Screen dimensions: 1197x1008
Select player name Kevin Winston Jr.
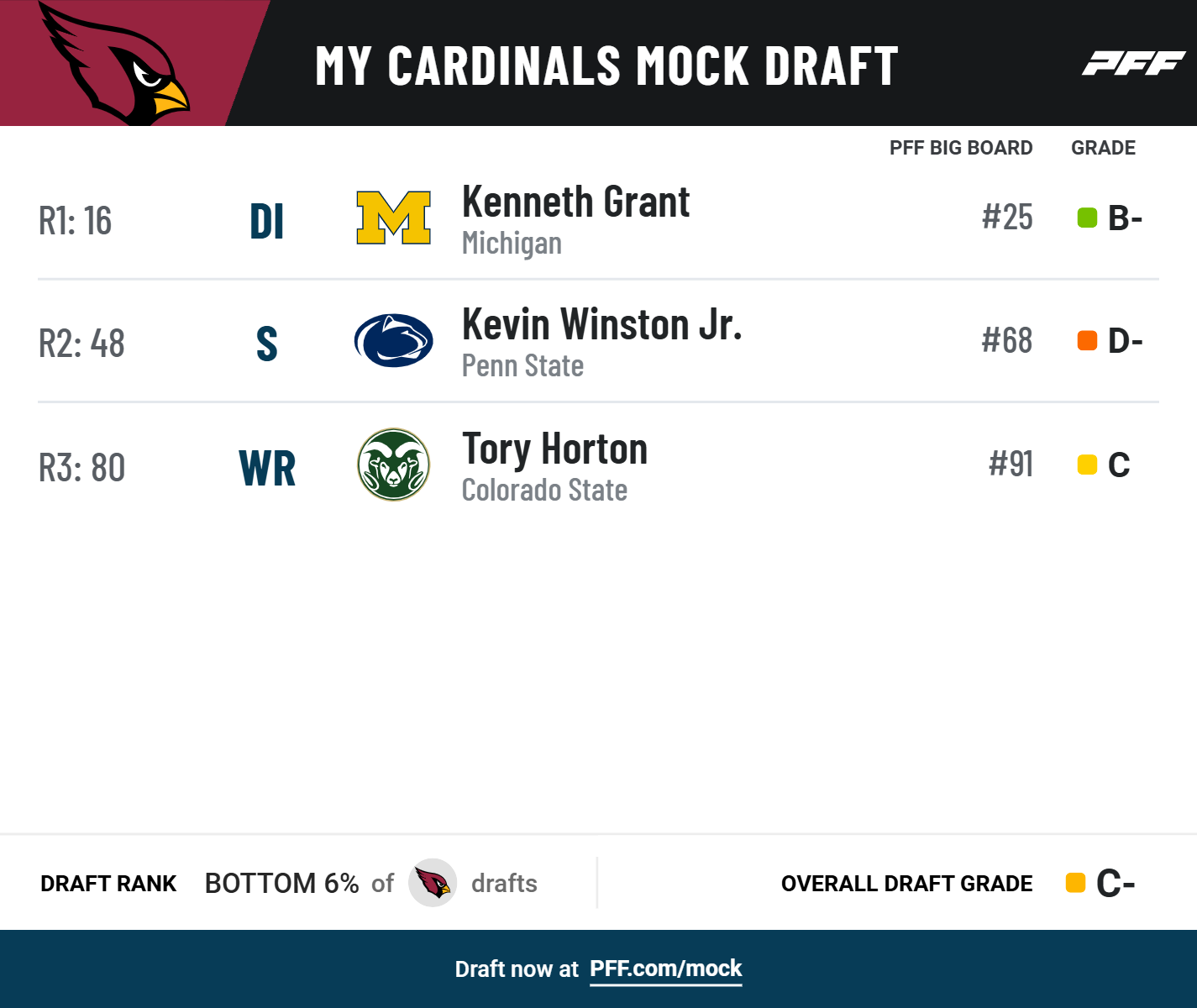pyautogui.click(x=601, y=325)
